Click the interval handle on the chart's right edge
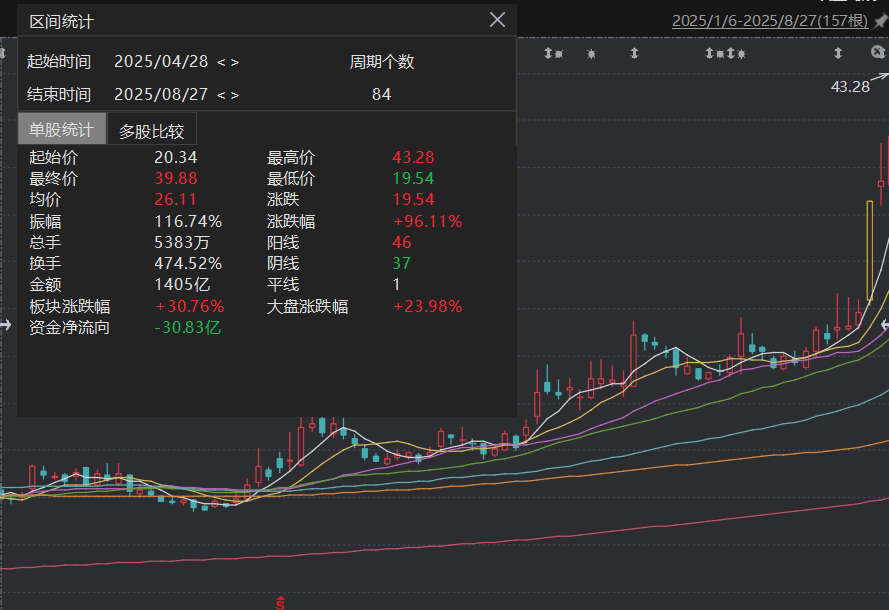Image resolution: width=889 pixels, height=610 pixels. click(x=884, y=325)
